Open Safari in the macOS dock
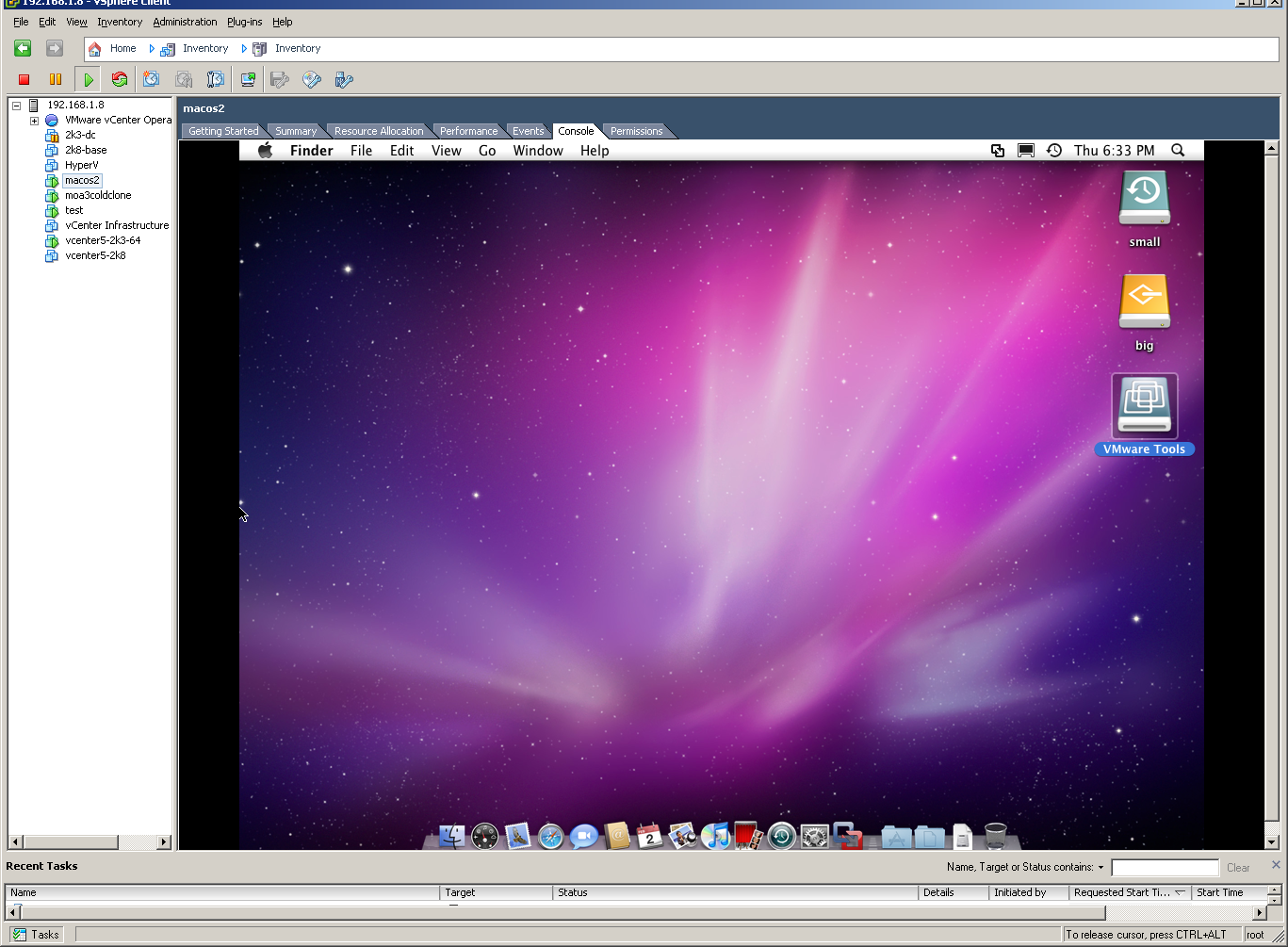 (x=550, y=836)
